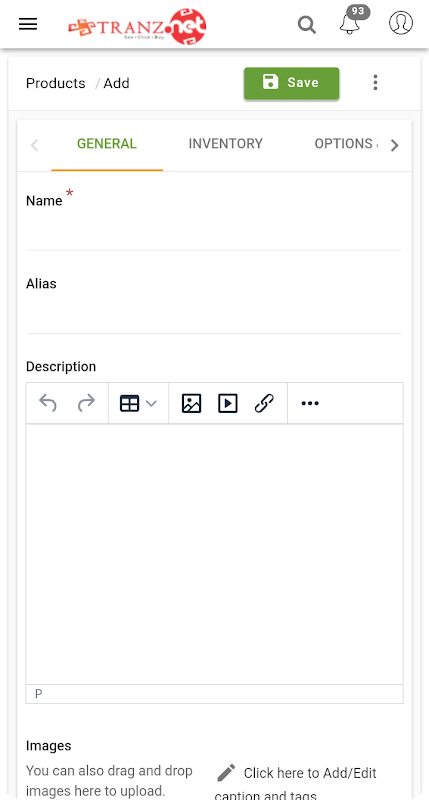Insert link using chain icon
The height and width of the screenshot is (800, 429).
coord(264,403)
